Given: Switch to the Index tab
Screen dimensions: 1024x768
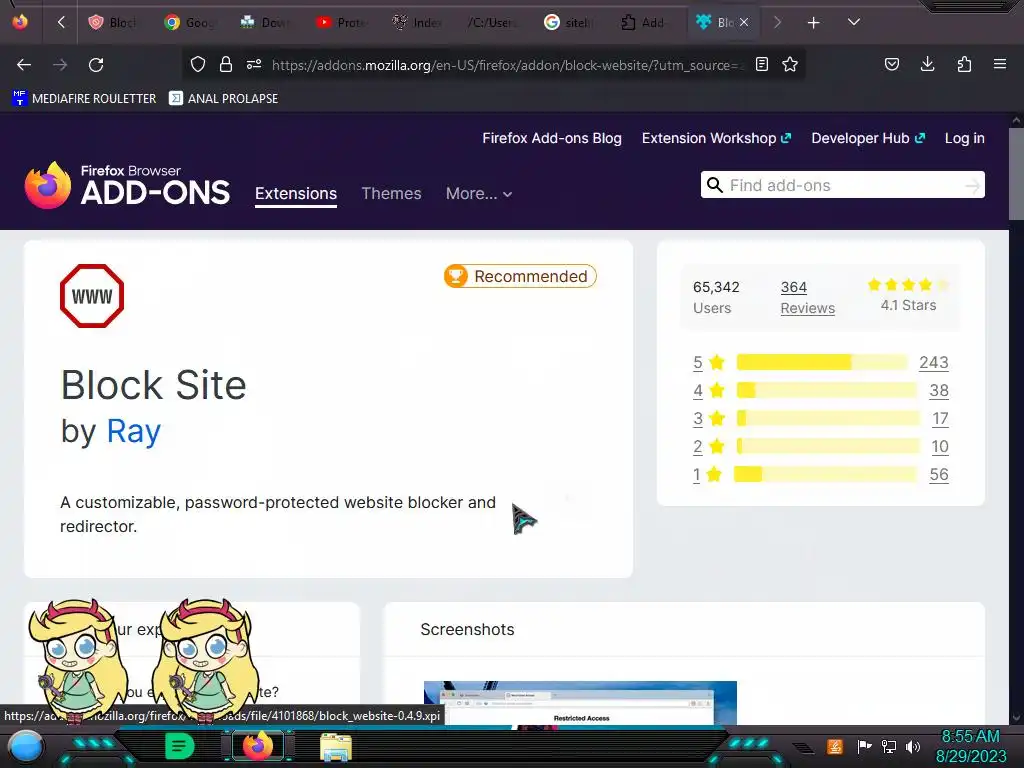Looking at the screenshot, I should tap(417, 23).
